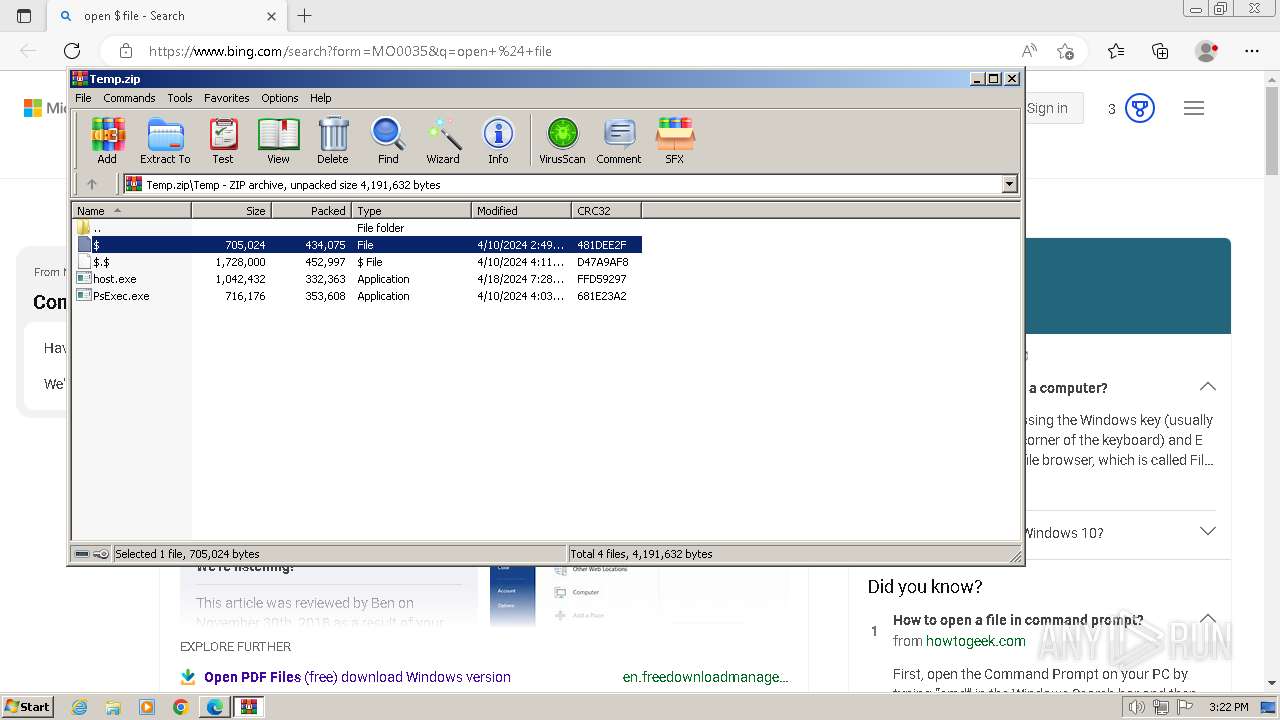Viewport: 1280px width, 720px height.
Task: Expand the archive path dropdown
Action: [1009, 184]
